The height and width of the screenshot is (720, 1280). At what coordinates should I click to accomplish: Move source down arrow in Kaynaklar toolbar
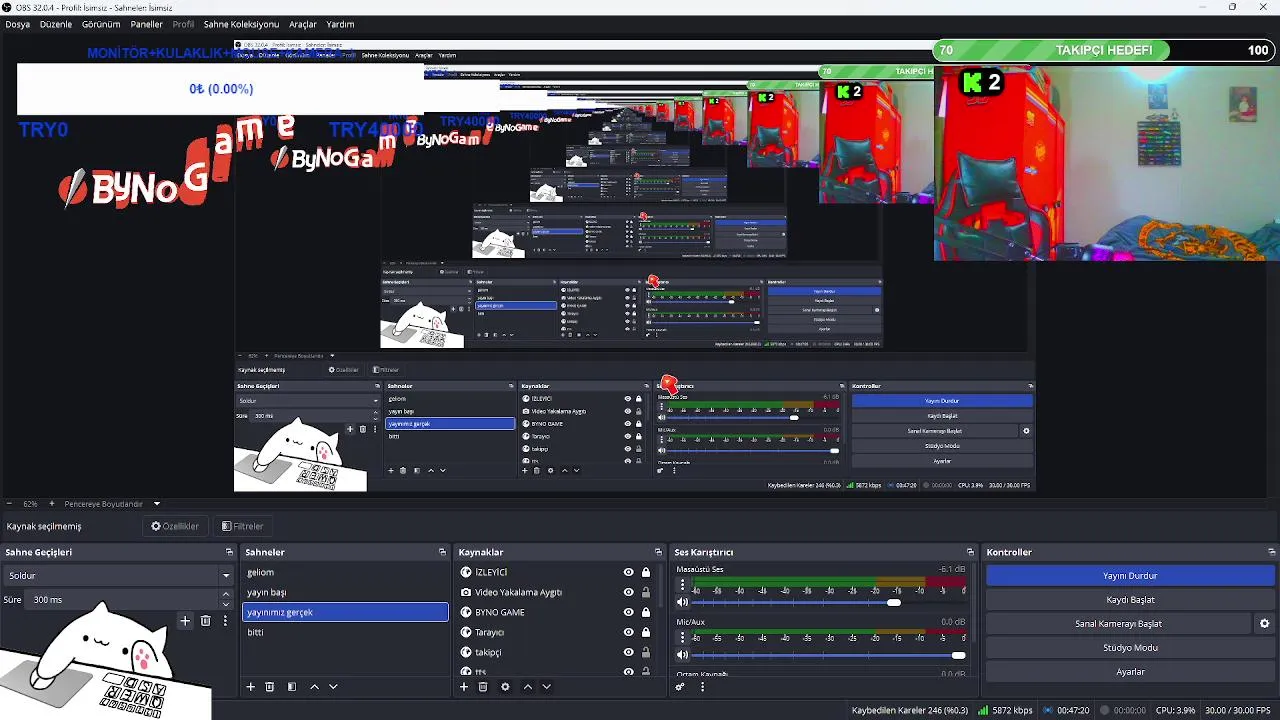[546, 687]
